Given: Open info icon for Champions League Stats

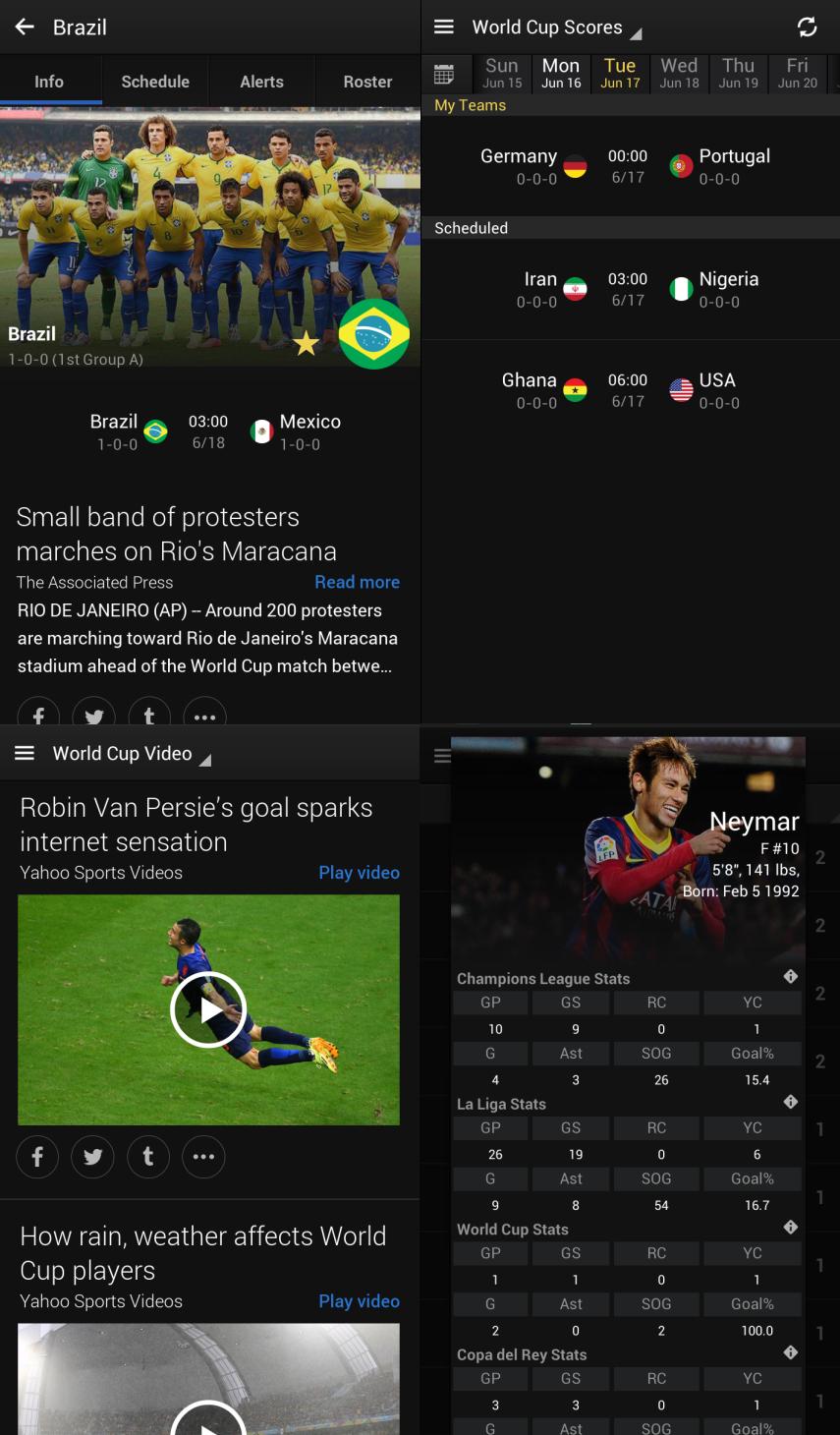Looking at the screenshot, I should [791, 977].
